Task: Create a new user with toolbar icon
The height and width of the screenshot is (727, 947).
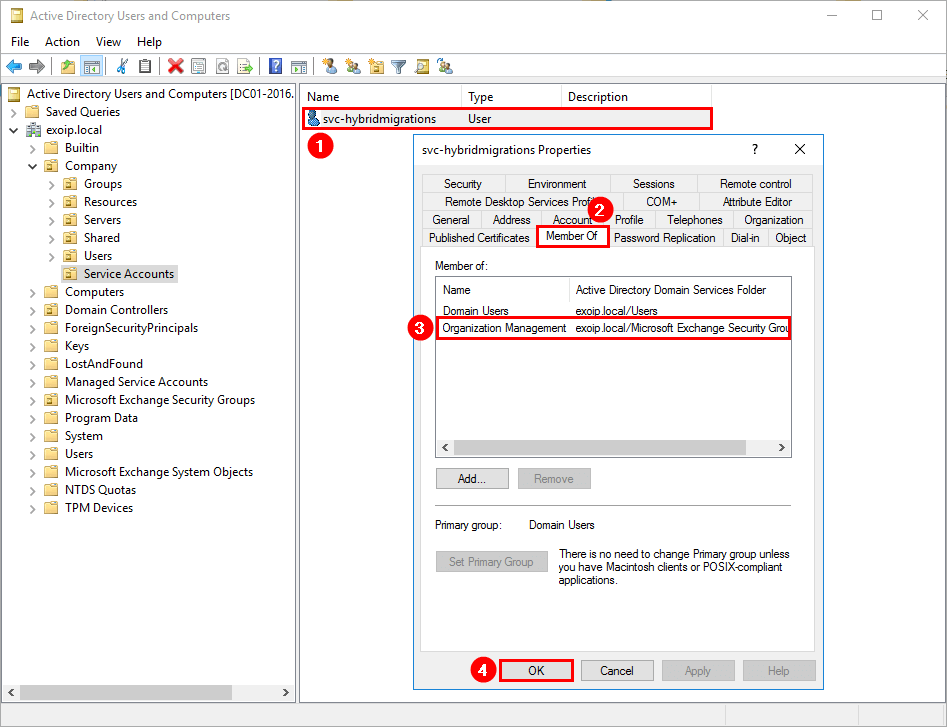Action: tap(330, 66)
